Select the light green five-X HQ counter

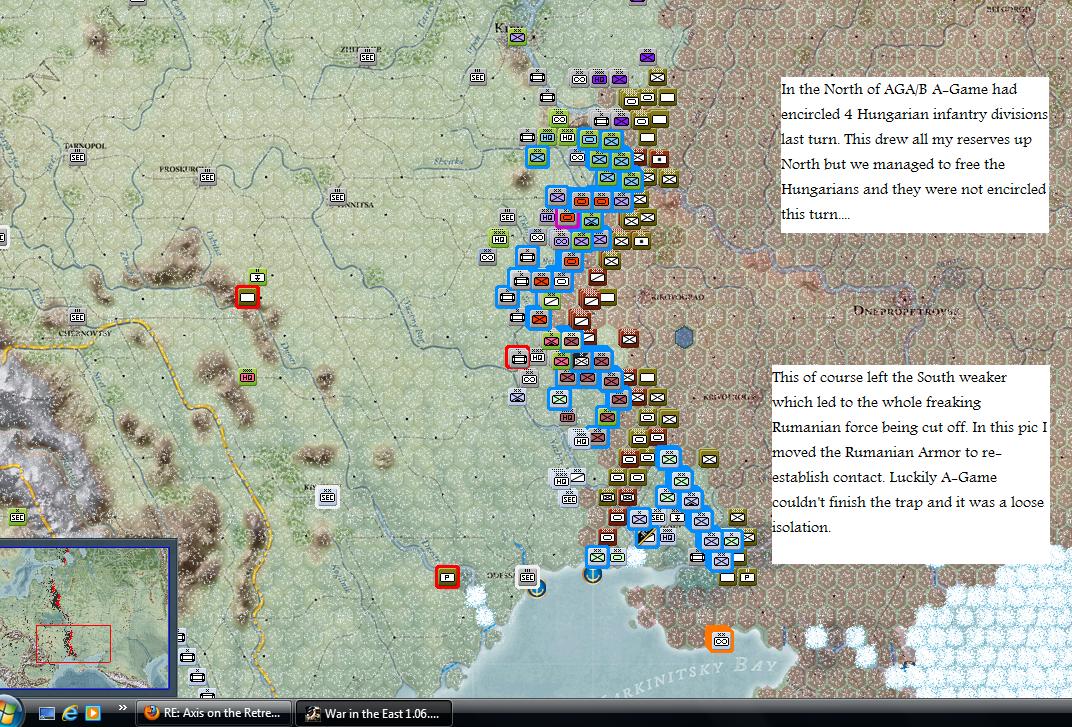tap(499, 238)
